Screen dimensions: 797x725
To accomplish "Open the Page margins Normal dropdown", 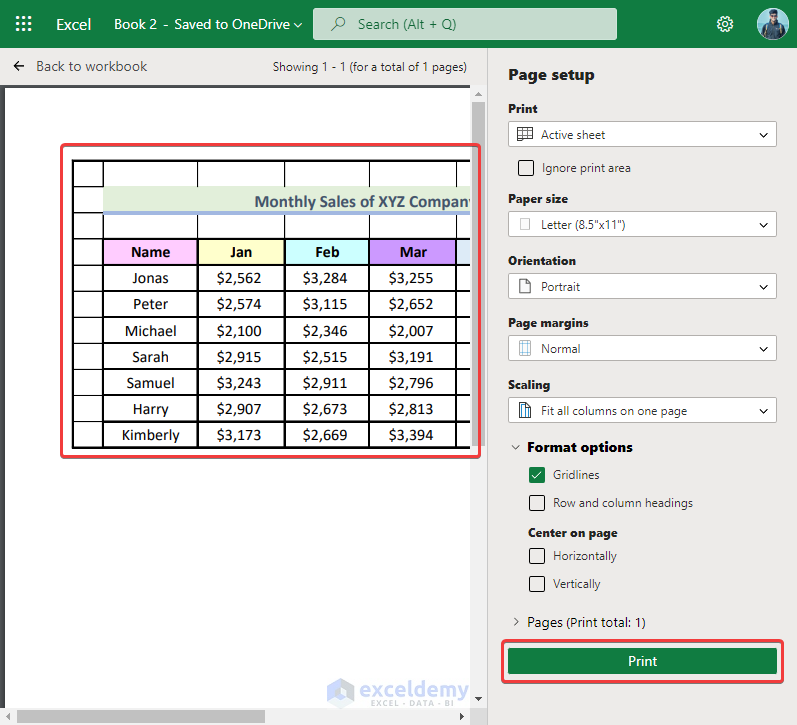I will click(642, 348).
